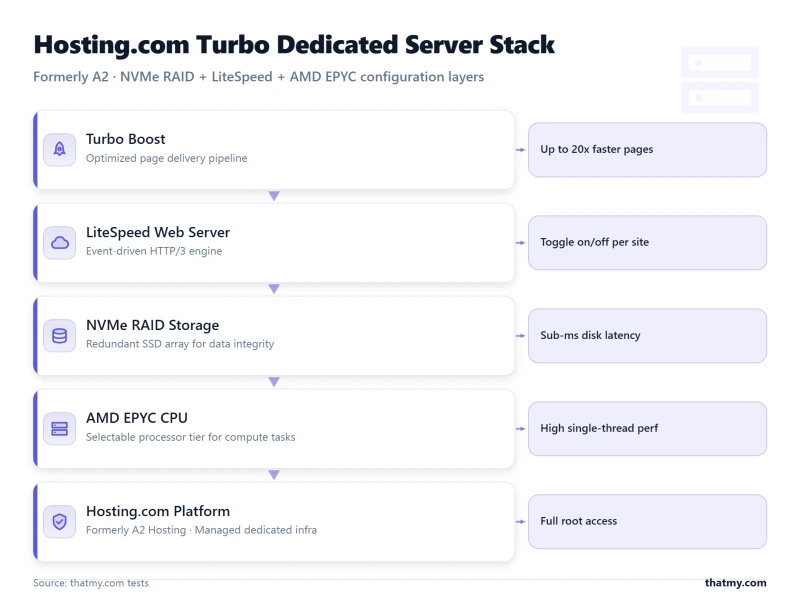The height and width of the screenshot is (603, 800).
Task: Click 'Redundant SSD array for data integrity'
Action: pyautogui.click(x=180, y=344)
